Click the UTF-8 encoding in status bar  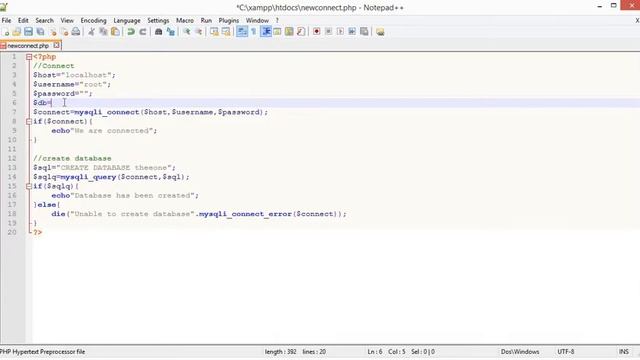coord(566,352)
